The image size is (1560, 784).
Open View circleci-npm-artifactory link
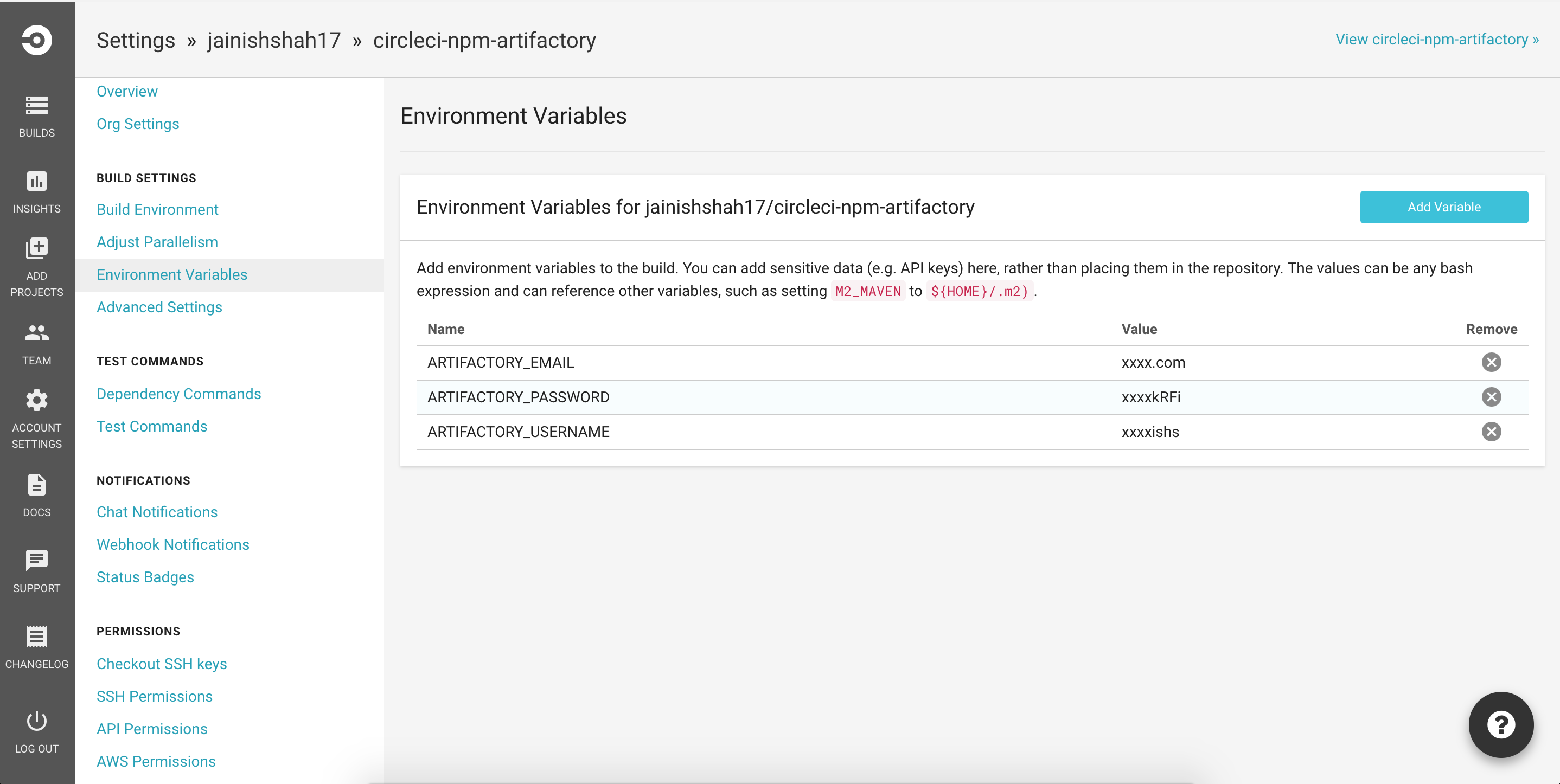click(1436, 40)
